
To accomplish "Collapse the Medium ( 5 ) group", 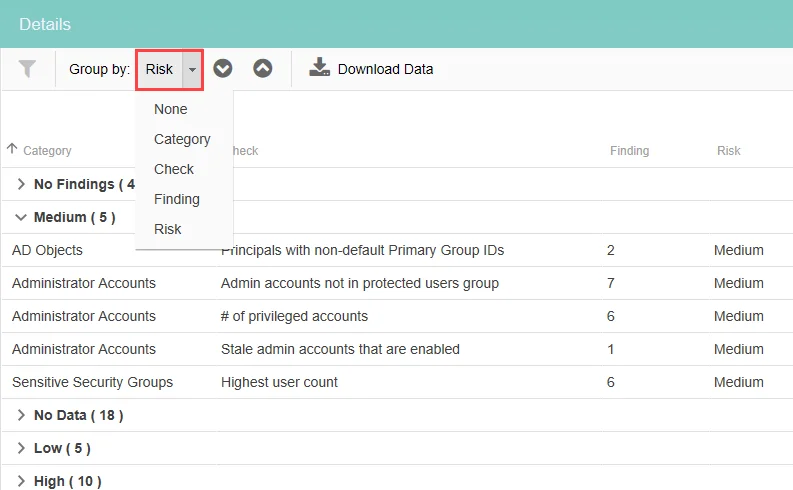I will click(21, 217).
